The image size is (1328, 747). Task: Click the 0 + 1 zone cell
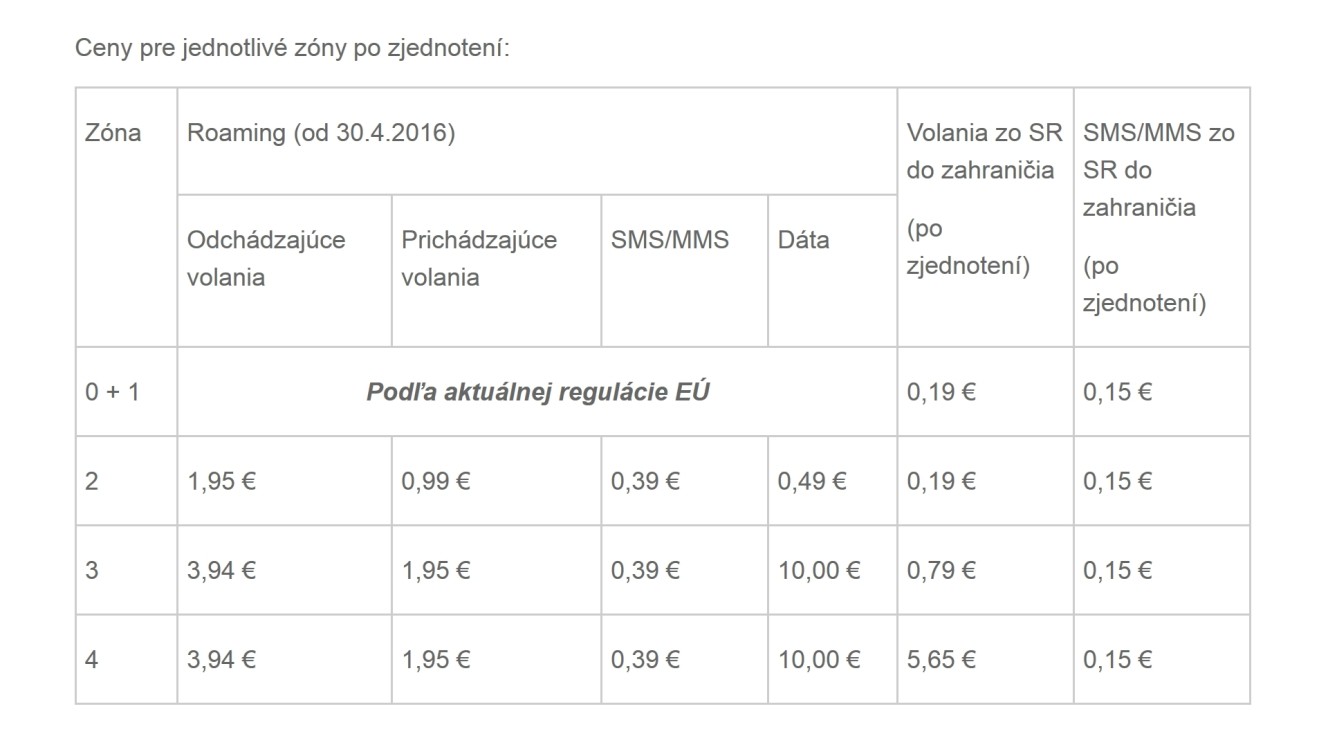click(x=126, y=392)
